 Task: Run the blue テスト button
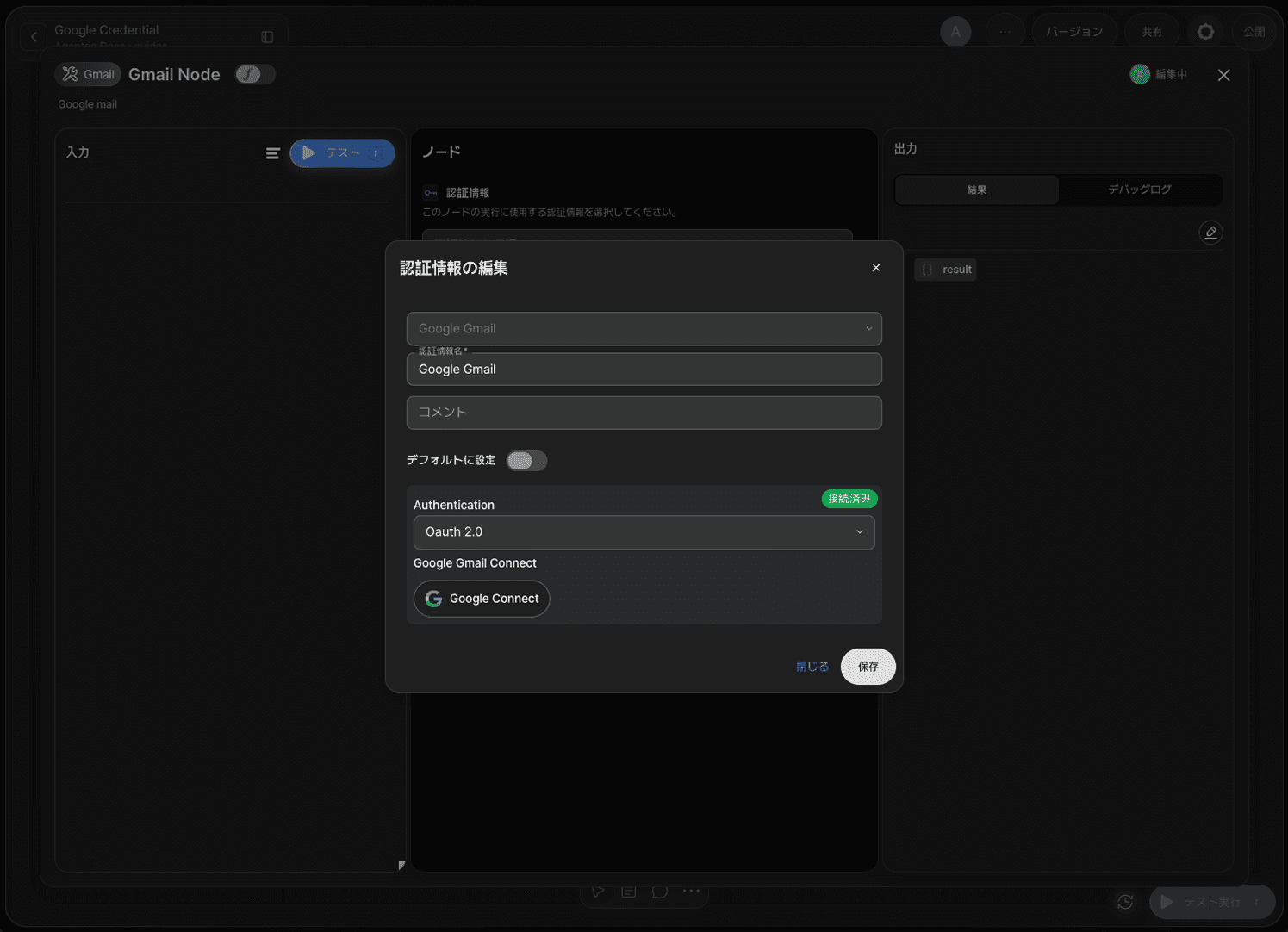tap(343, 153)
